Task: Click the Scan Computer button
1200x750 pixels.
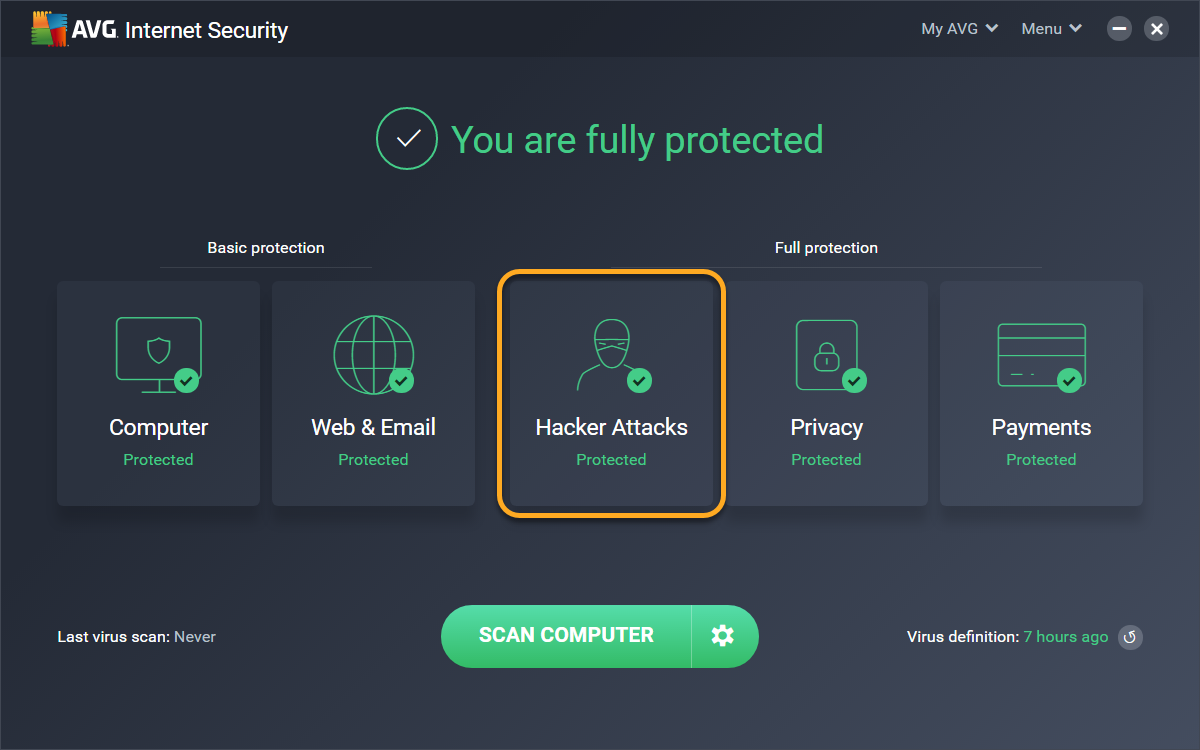Action: tap(566, 636)
